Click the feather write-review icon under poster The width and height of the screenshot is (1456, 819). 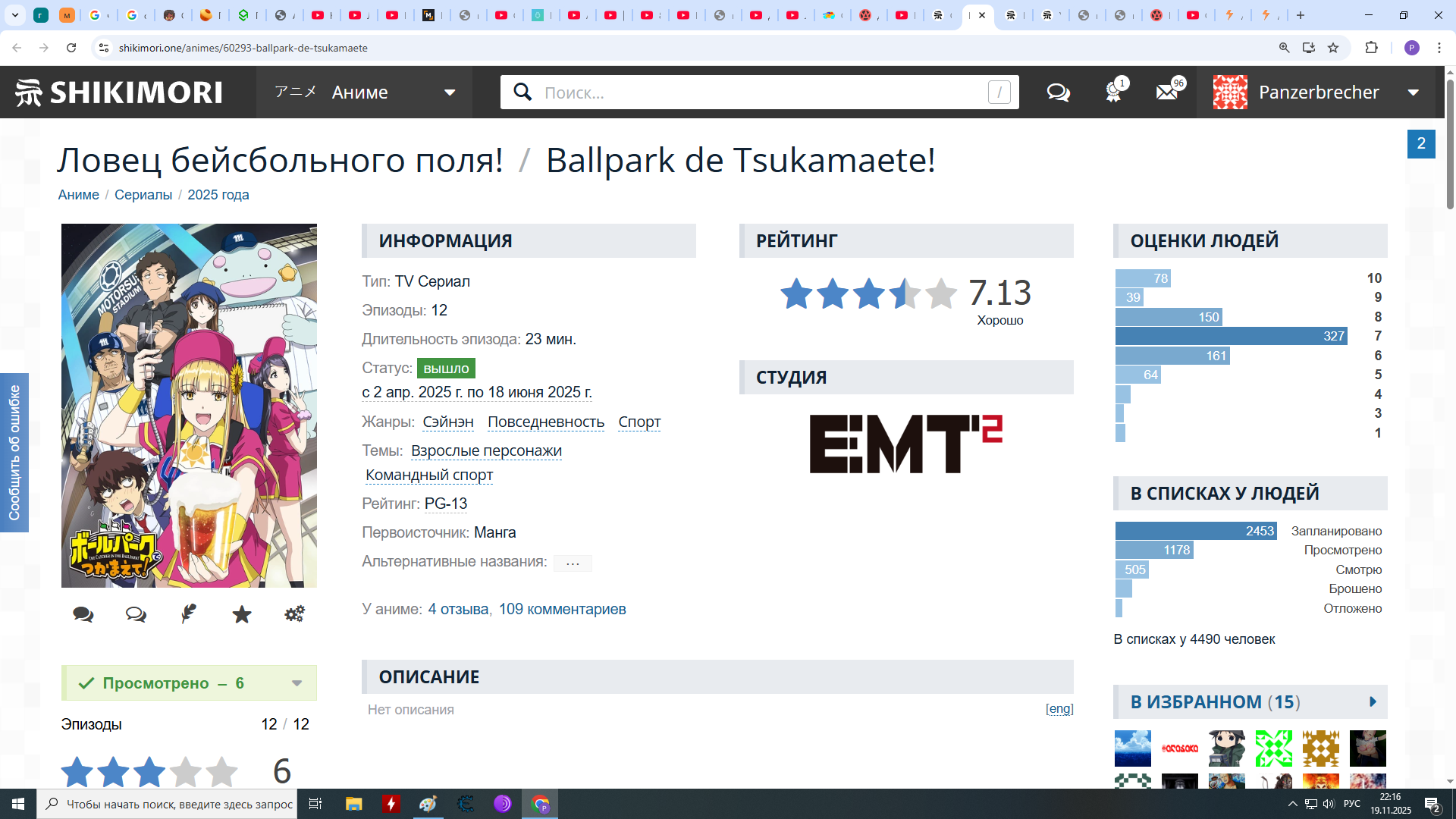[189, 613]
